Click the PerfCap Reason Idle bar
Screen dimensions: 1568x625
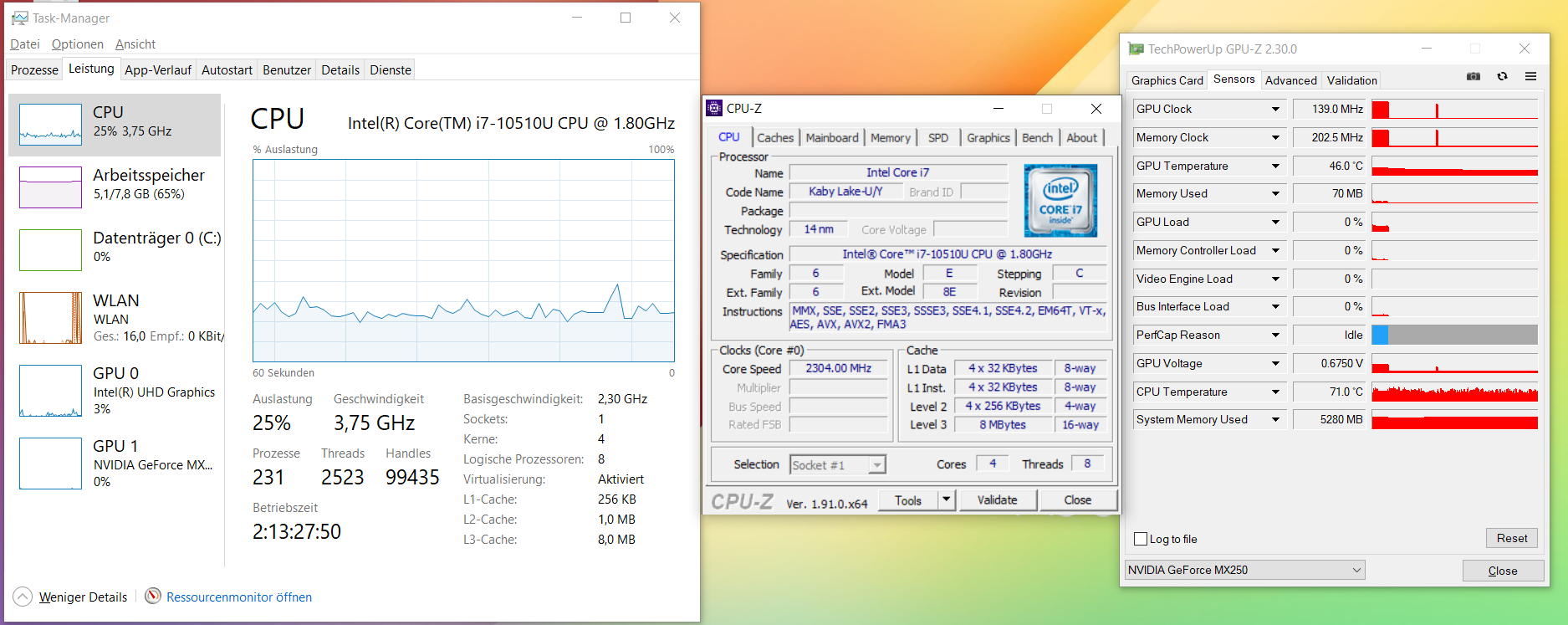pos(1455,335)
